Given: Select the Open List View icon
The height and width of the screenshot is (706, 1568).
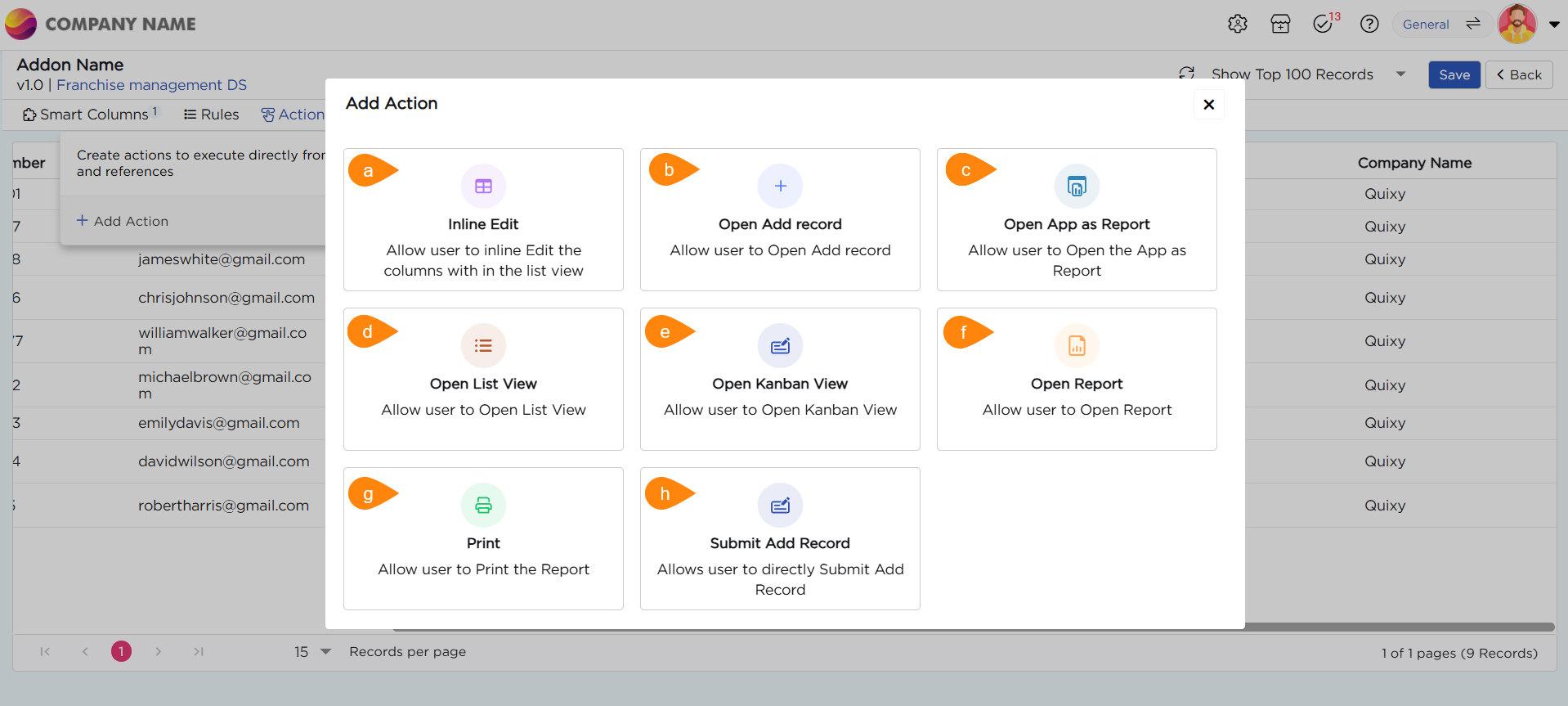Looking at the screenshot, I should click(483, 346).
